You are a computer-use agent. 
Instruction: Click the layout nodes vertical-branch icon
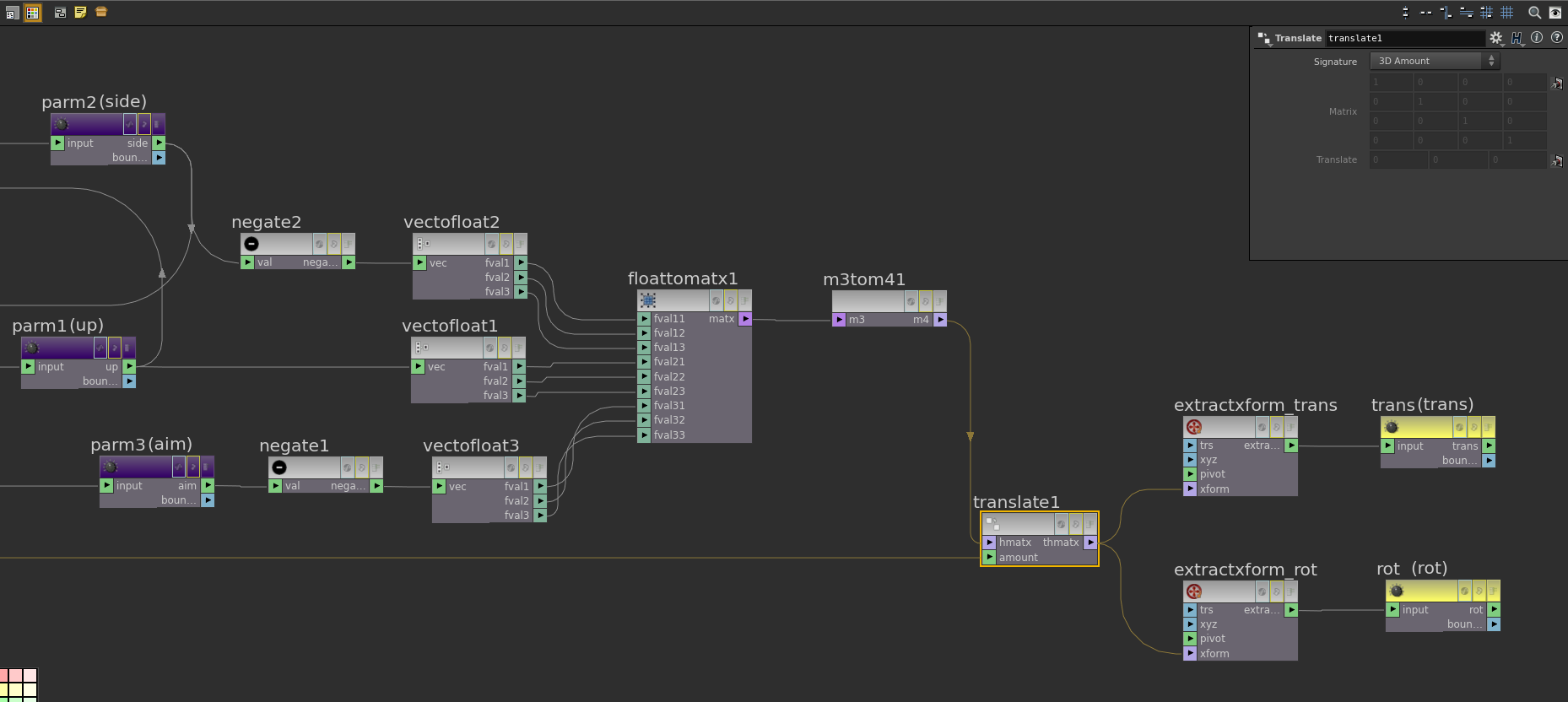pyautogui.click(x=1446, y=13)
